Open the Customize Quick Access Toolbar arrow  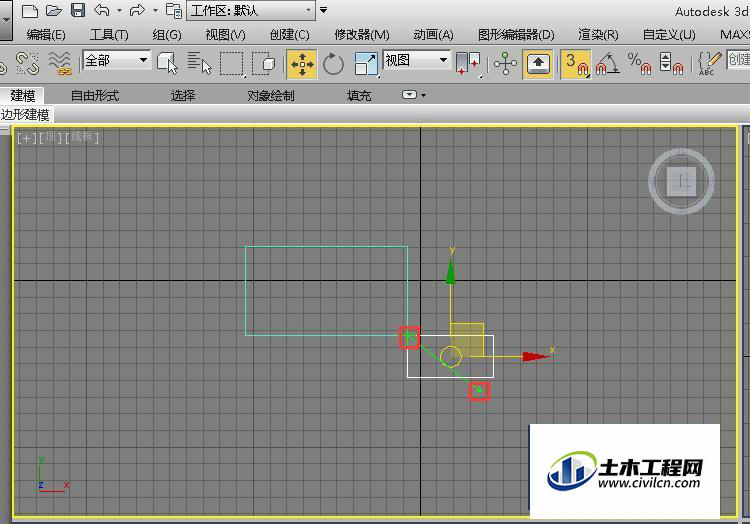tap(324, 10)
